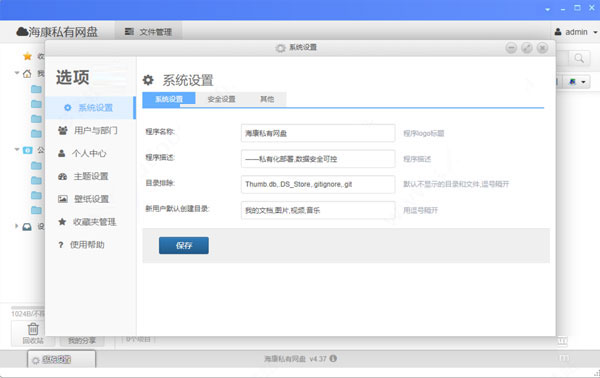Viewport: 600px width, 378px height.
Task: Click the first folder under public tree
Action: pyautogui.click(x=36, y=165)
